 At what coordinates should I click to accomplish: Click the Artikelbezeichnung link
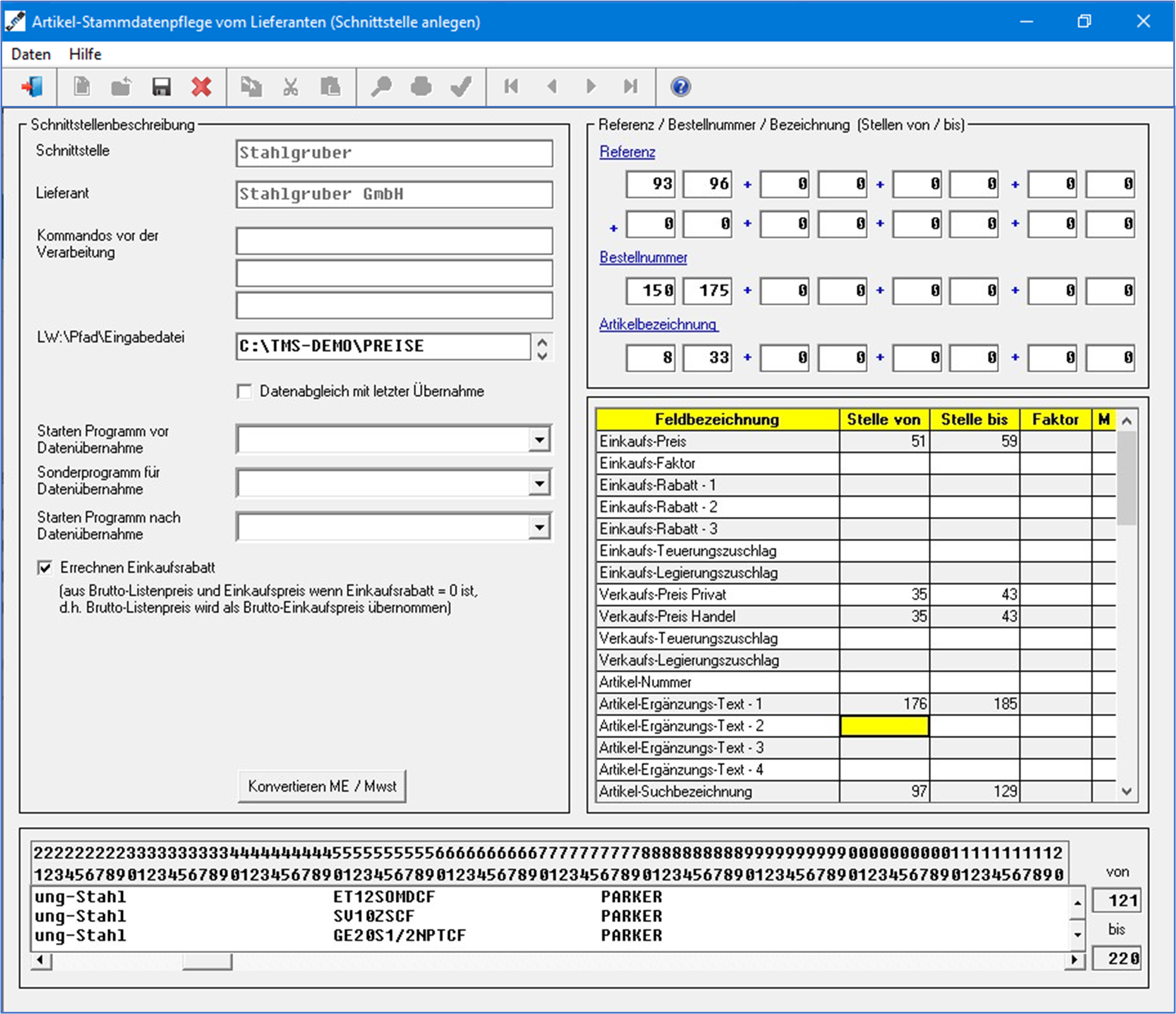pos(658,325)
